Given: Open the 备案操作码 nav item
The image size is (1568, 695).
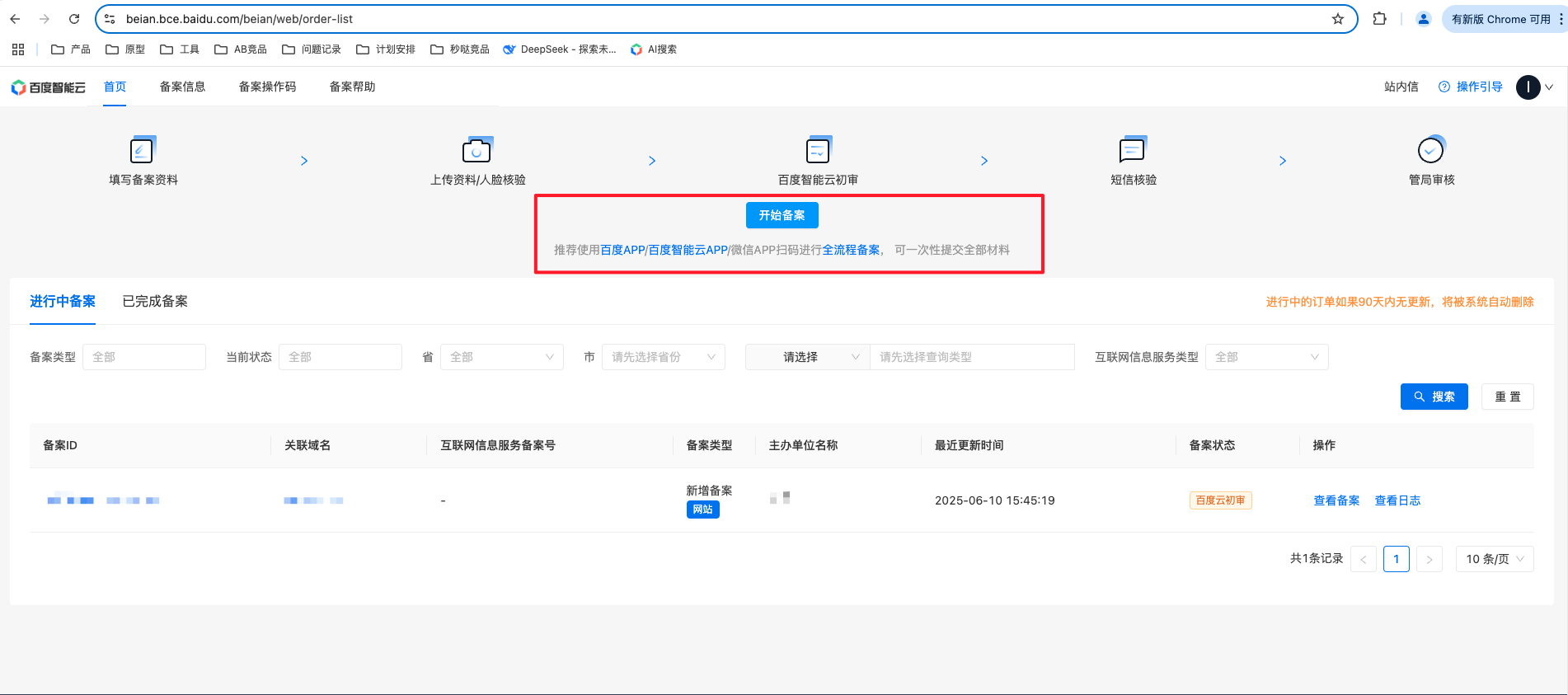Looking at the screenshot, I should [x=267, y=87].
